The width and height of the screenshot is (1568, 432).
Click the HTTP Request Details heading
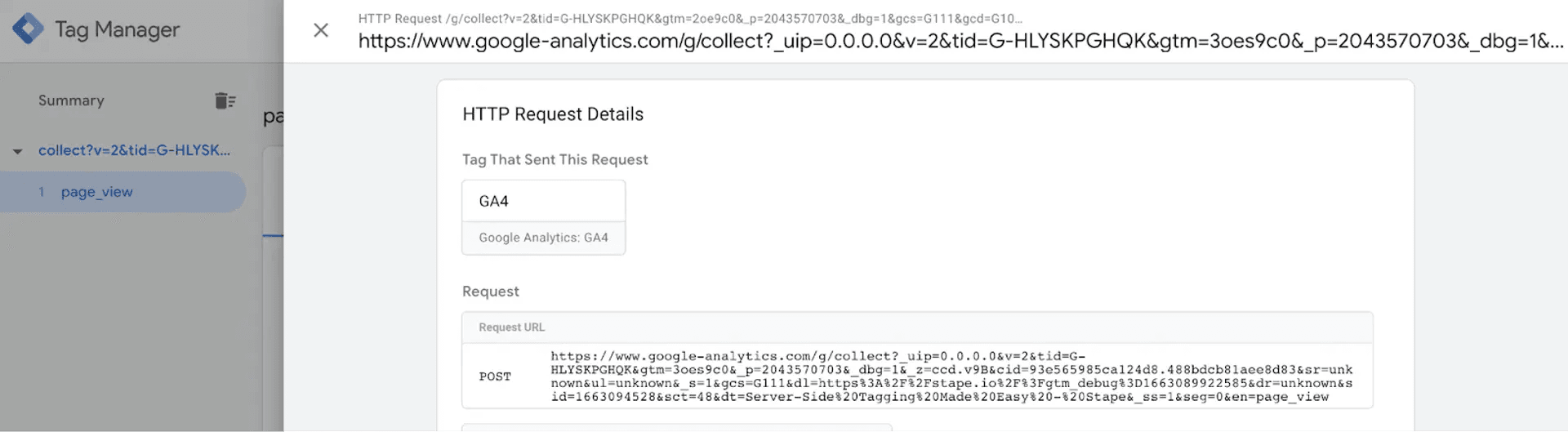[553, 114]
